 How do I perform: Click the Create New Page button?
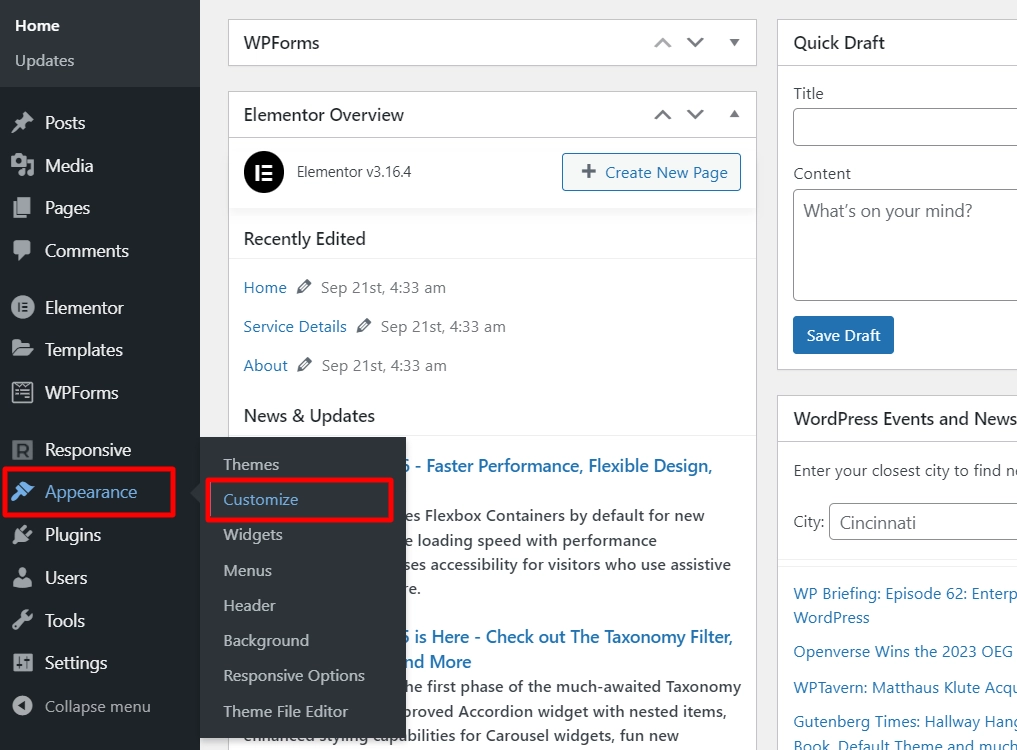tap(651, 172)
